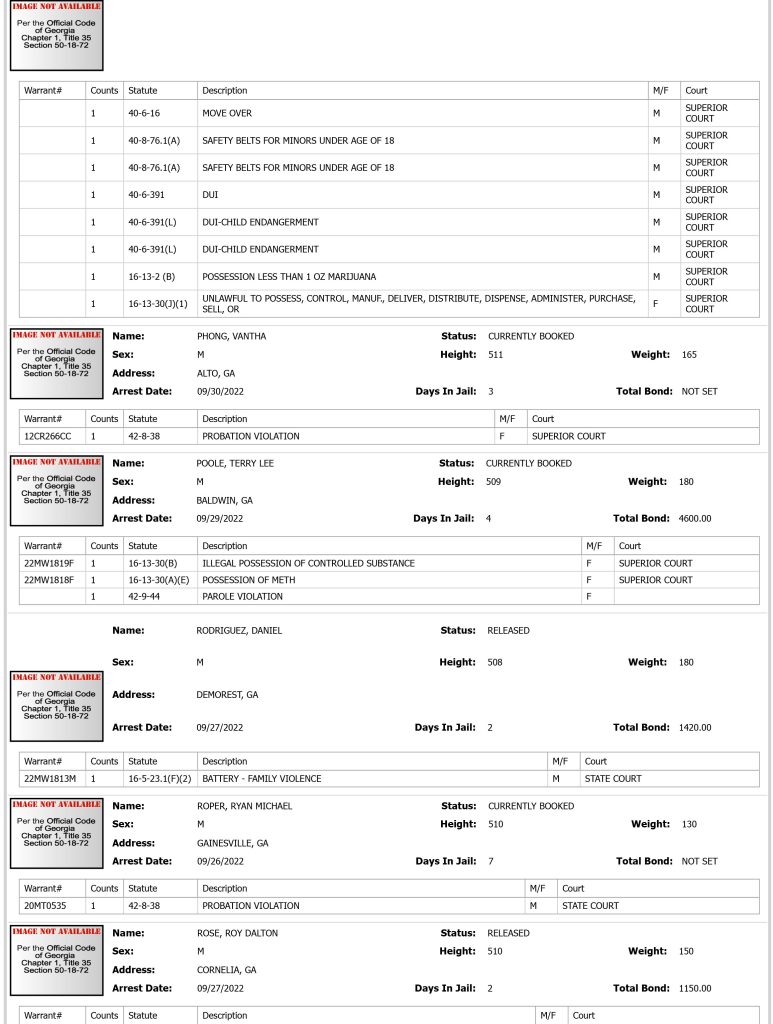Click Ryan Michael Roper's image-not-available thumbnail
773x1024 pixels.
click(x=57, y=833)
